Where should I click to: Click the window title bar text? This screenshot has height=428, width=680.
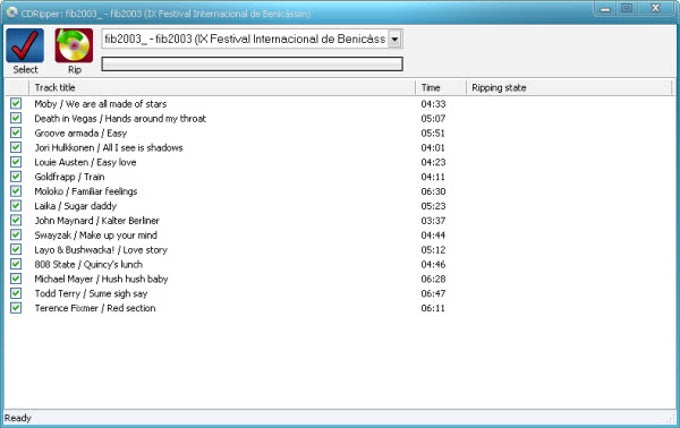pyautogui.click(x=166, y=13)
